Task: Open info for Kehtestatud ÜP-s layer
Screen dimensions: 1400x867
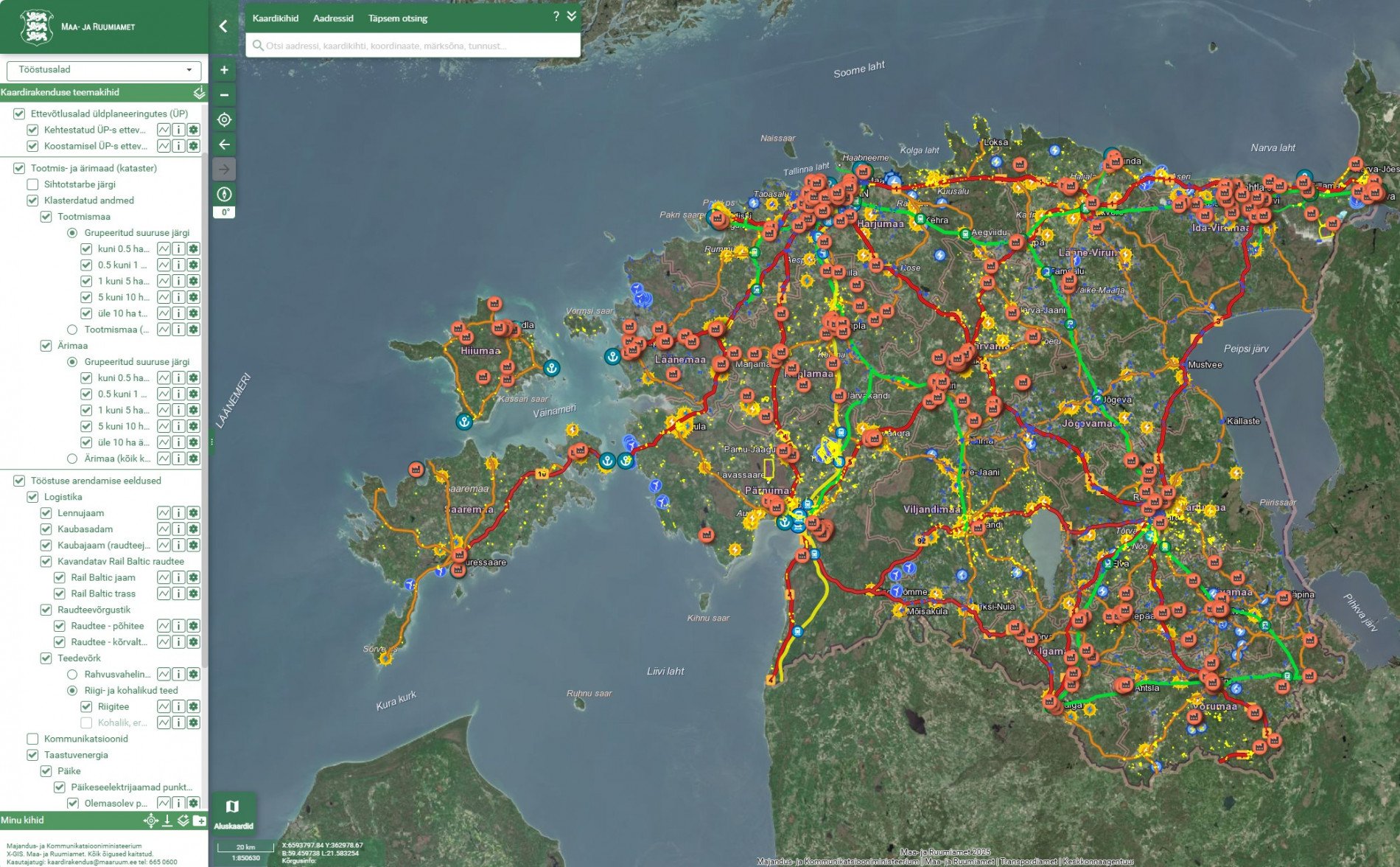Action: coord(178,130)
